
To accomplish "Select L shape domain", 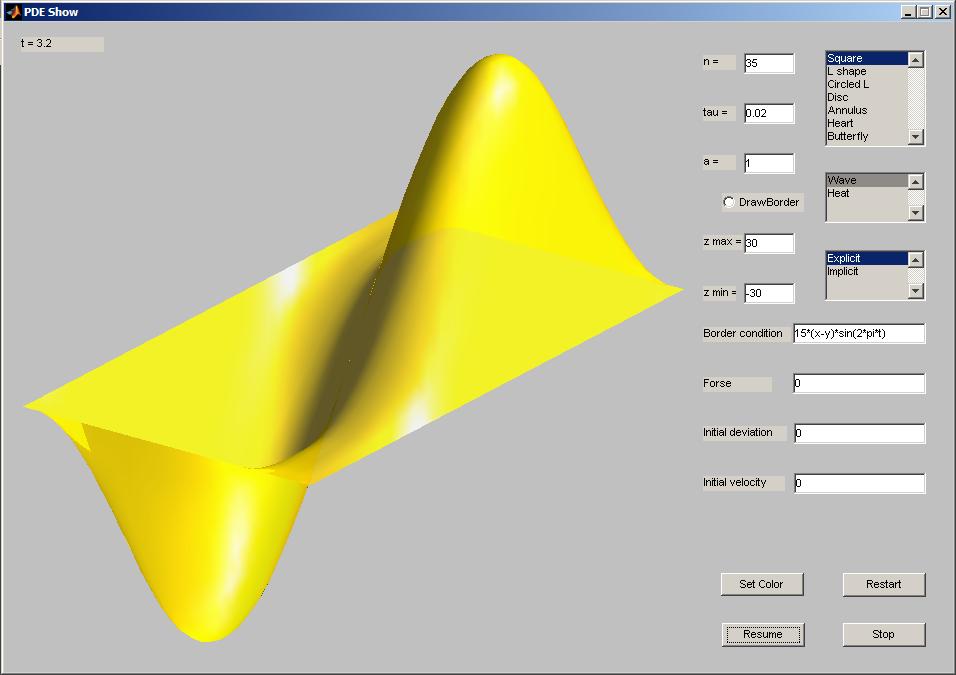I will point(866,71).
